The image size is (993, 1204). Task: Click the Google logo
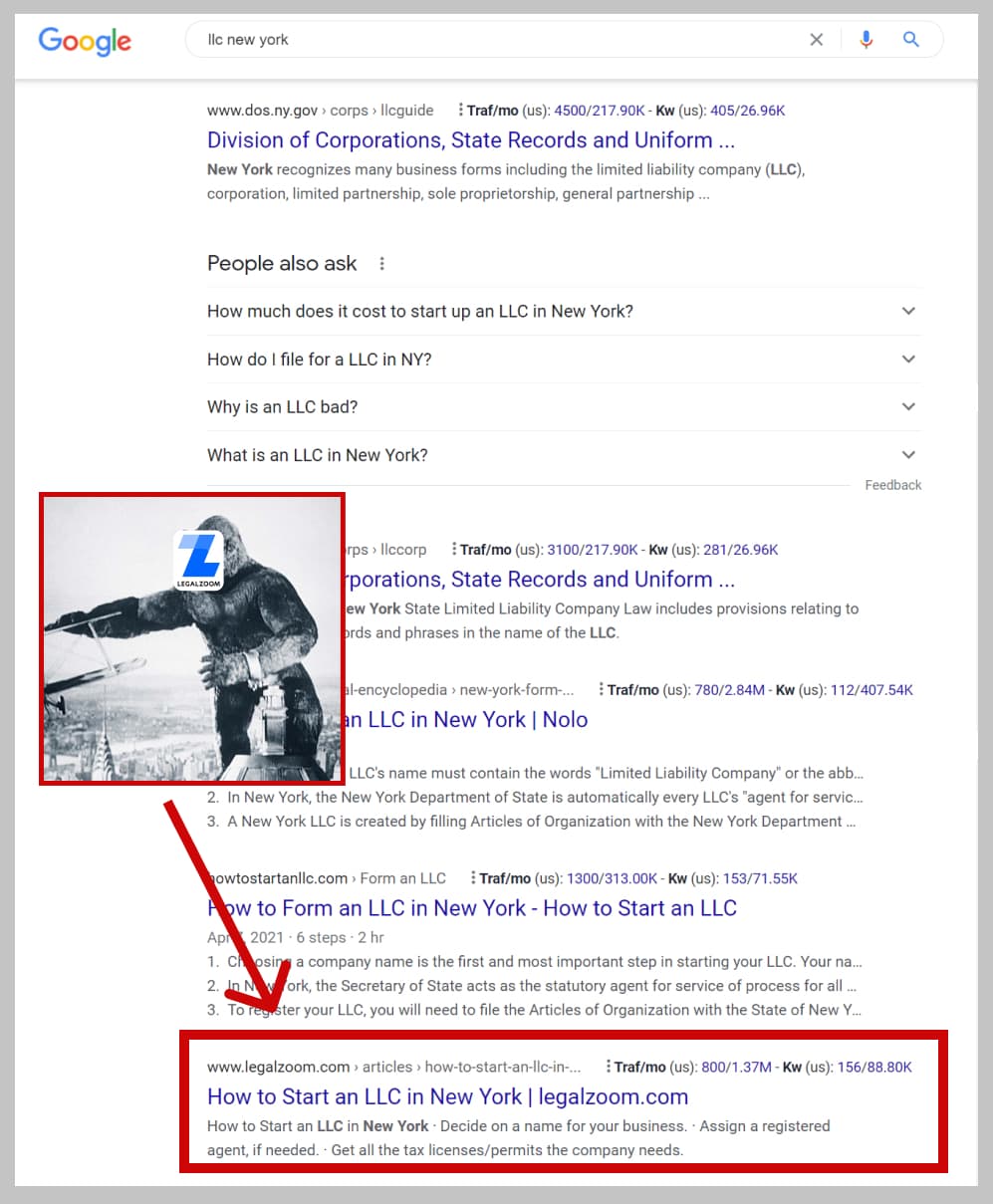[85, 41]
